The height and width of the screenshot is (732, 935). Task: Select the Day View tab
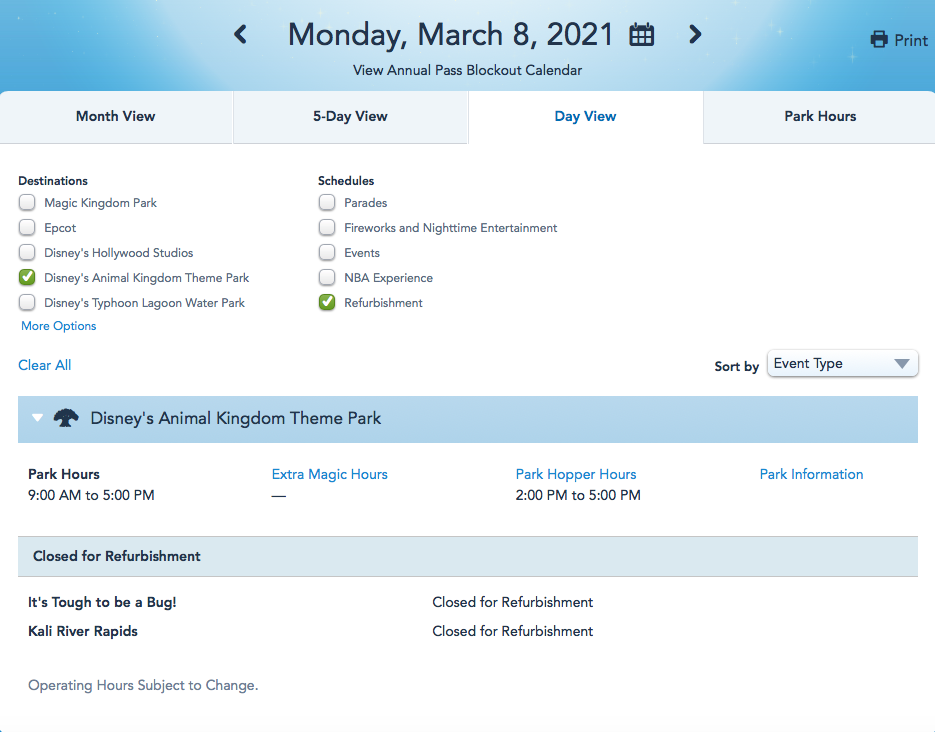click(x=585, y=117)
